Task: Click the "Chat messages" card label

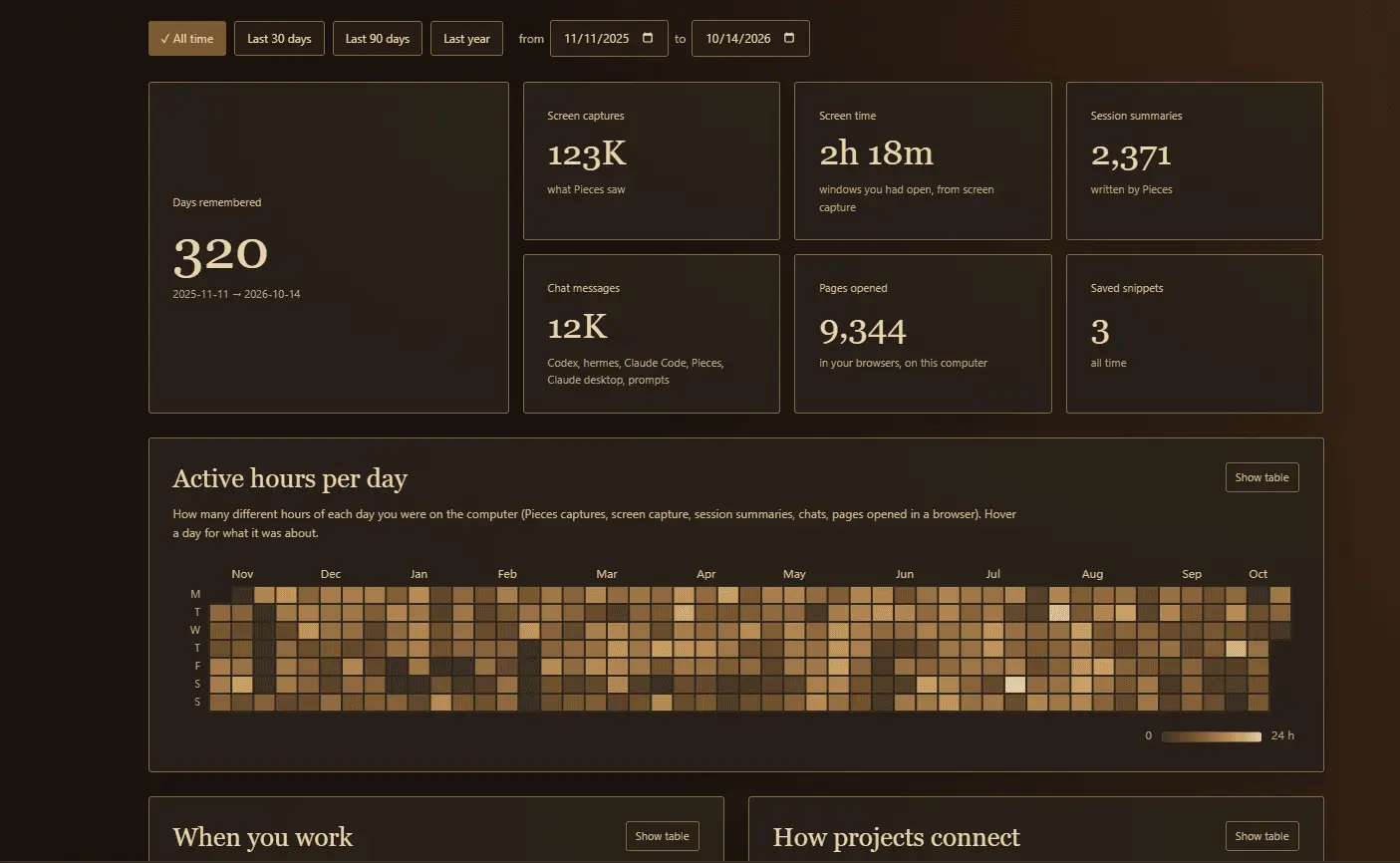Action: click(x=583, y=288)
